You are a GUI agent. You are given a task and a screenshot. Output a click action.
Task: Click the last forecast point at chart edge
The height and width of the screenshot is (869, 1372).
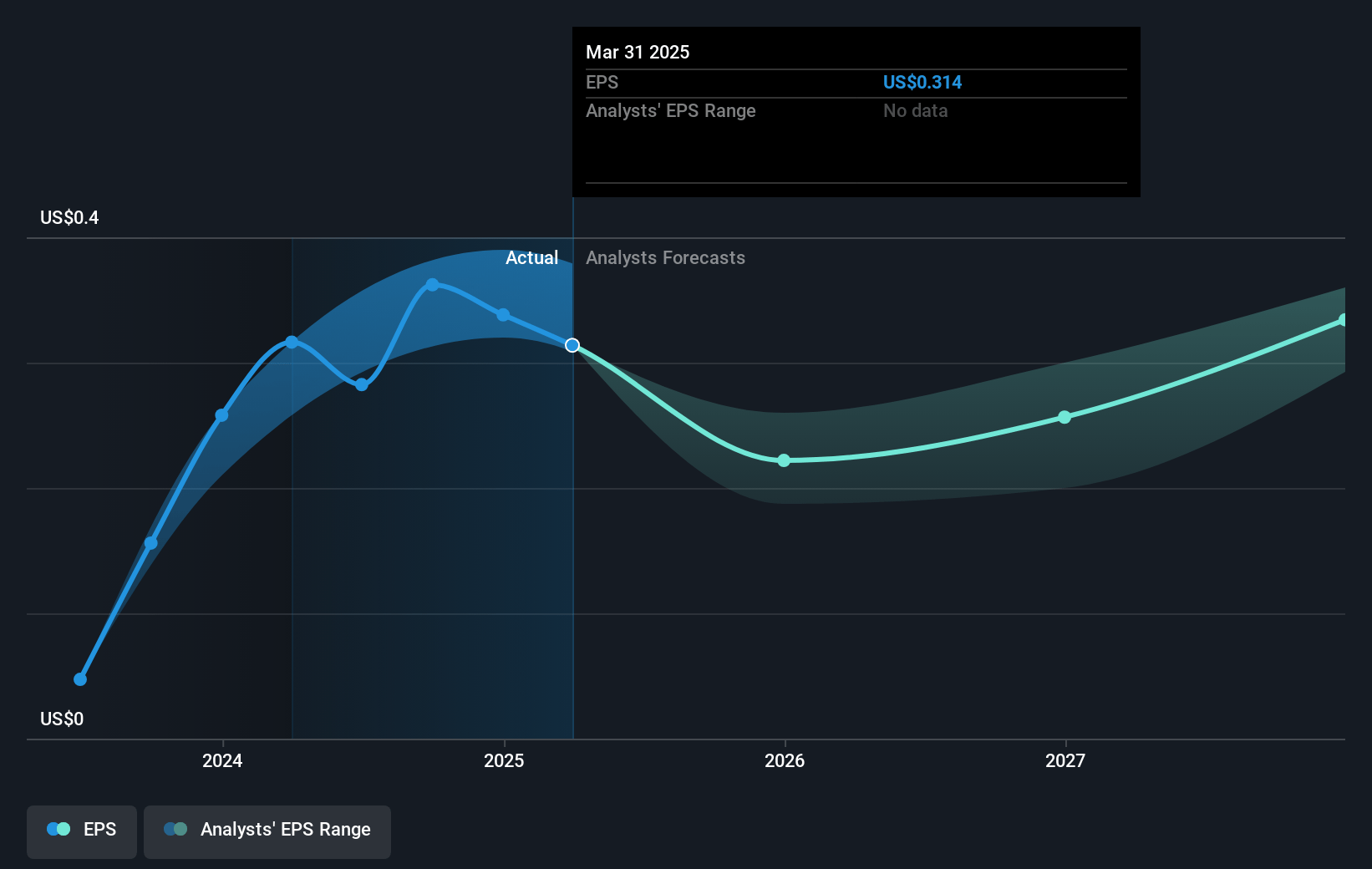pos(1343,320)
